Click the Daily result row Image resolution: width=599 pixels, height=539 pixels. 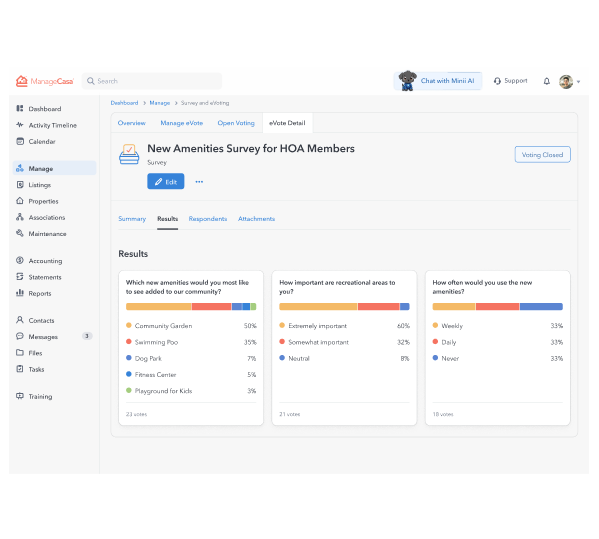(498, 342)
